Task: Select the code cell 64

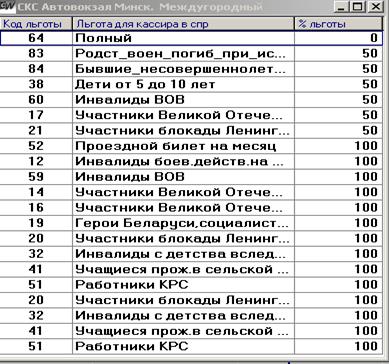Action: click(x=36, y=38)
